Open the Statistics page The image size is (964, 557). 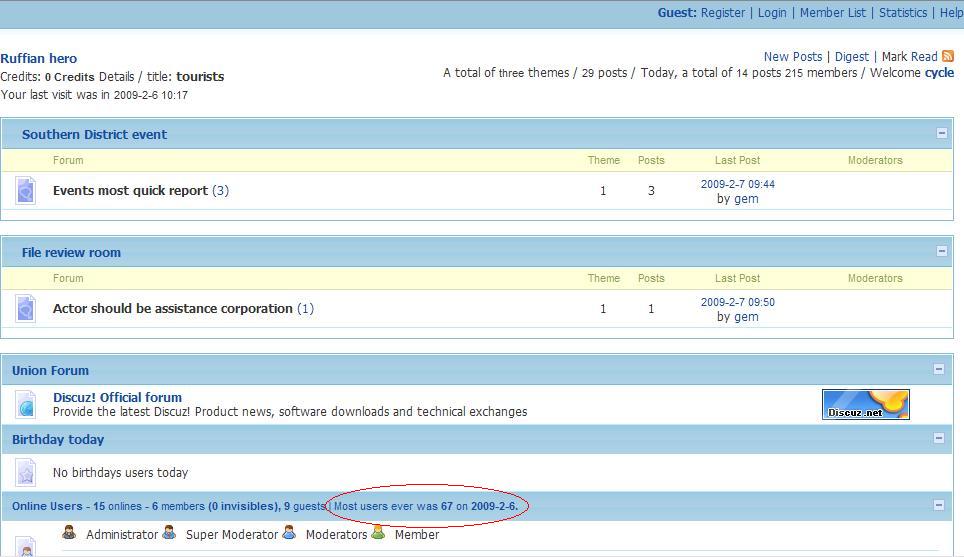[x=903, y=13]
